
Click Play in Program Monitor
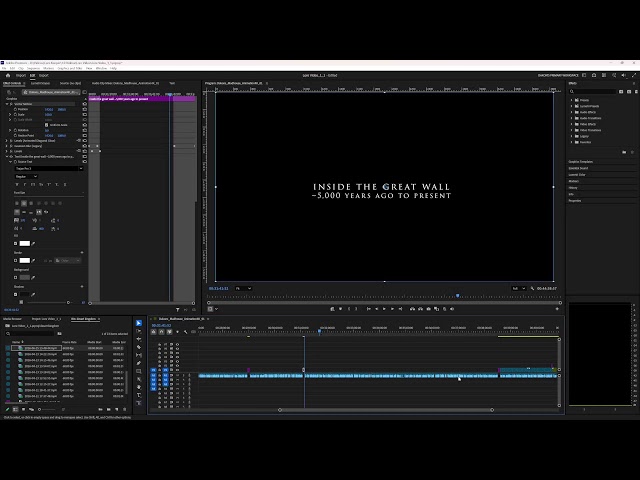click(x=384, y=309)
